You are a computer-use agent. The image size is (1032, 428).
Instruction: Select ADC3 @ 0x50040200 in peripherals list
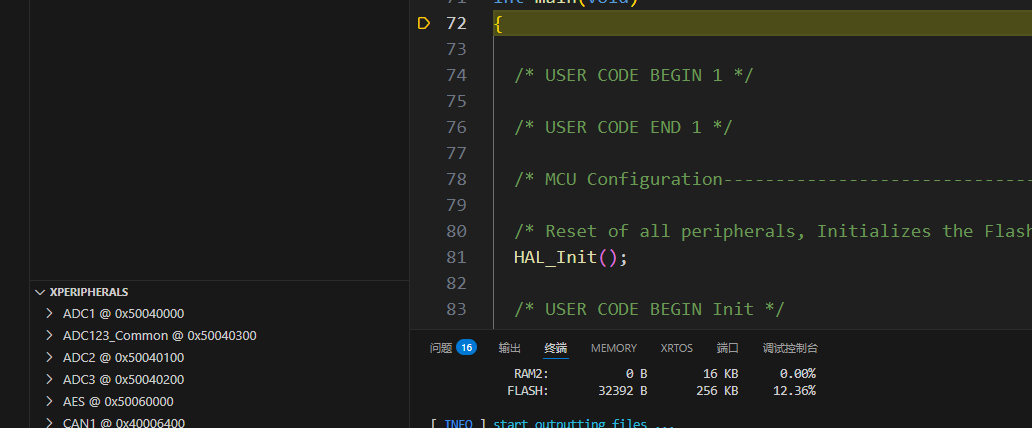122,380
